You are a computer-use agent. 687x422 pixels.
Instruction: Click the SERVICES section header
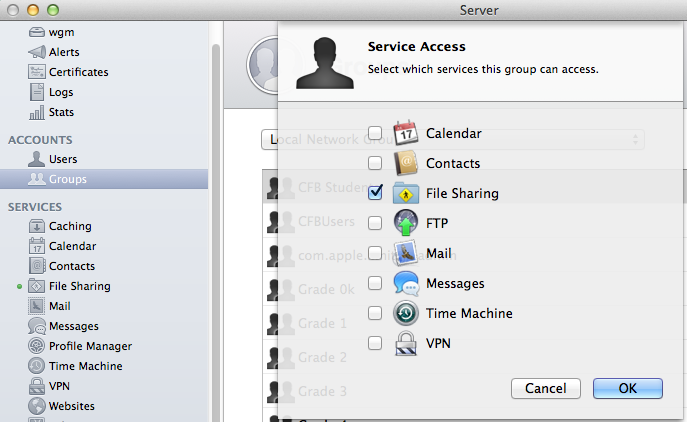[x=35, y=207]
